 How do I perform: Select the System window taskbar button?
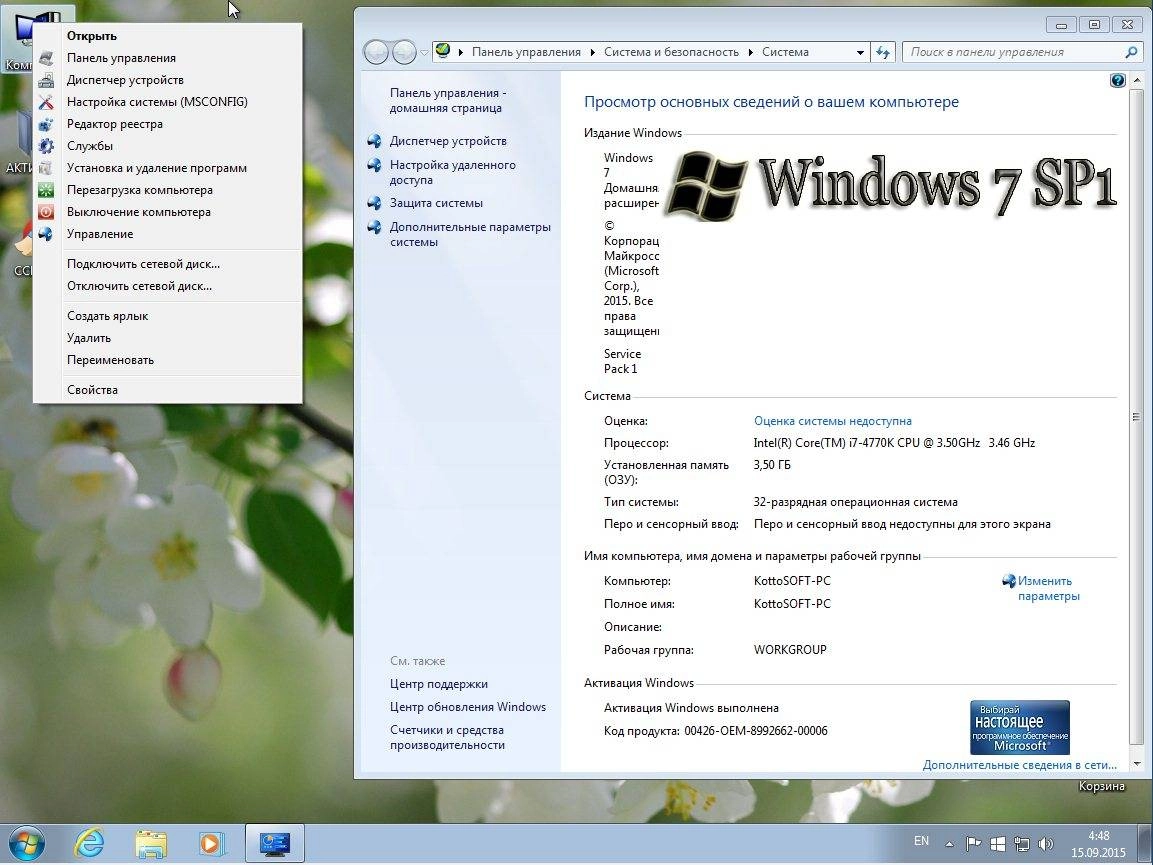[275, 844]
